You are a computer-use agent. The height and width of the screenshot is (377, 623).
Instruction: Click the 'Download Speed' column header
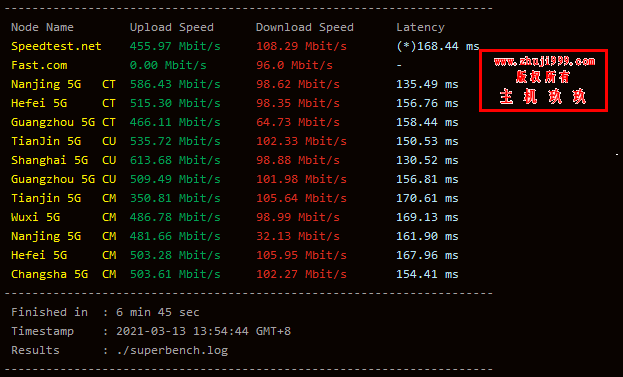(304, 27)
